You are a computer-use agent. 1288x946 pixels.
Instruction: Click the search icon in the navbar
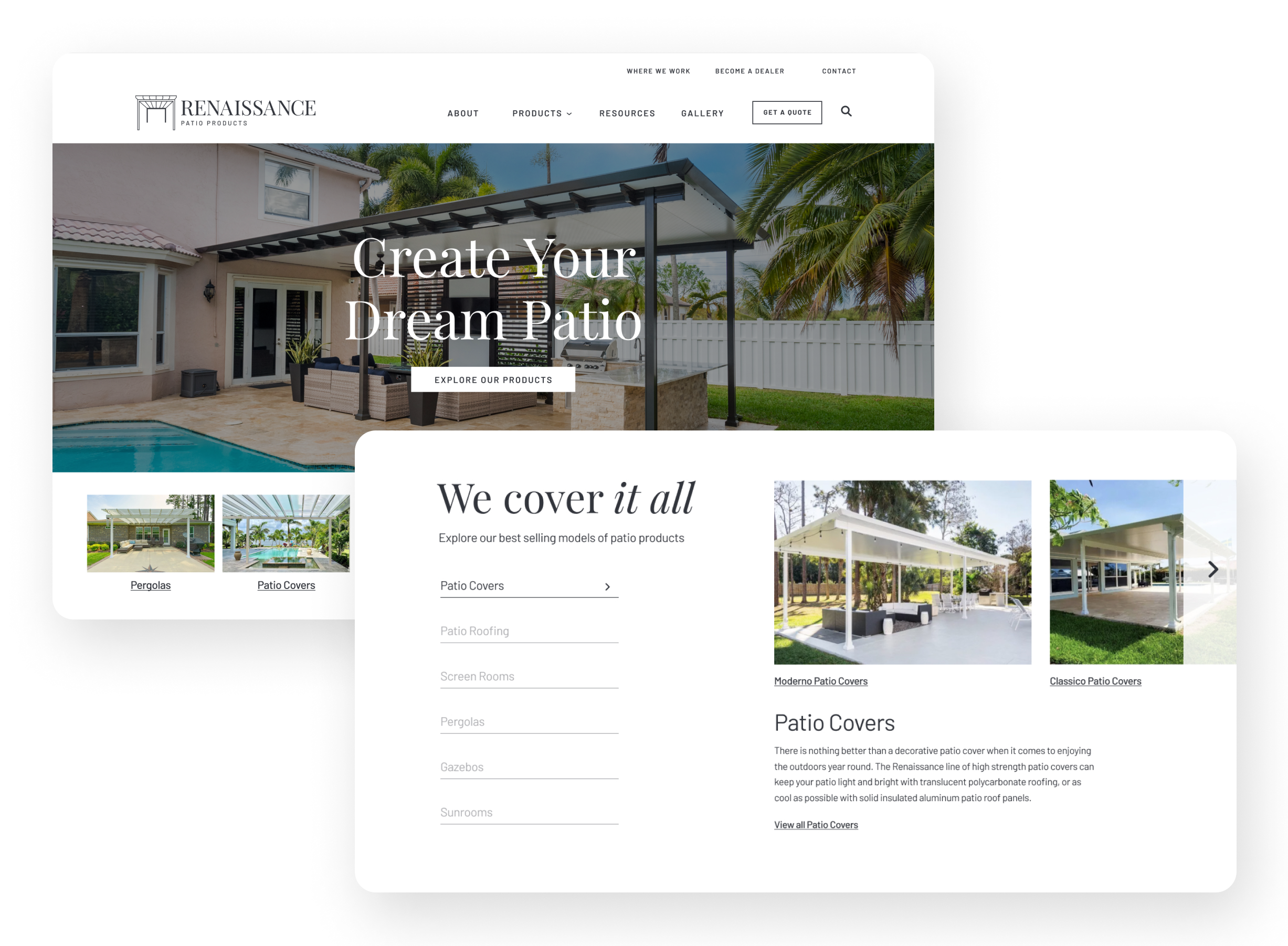point(846,111)
